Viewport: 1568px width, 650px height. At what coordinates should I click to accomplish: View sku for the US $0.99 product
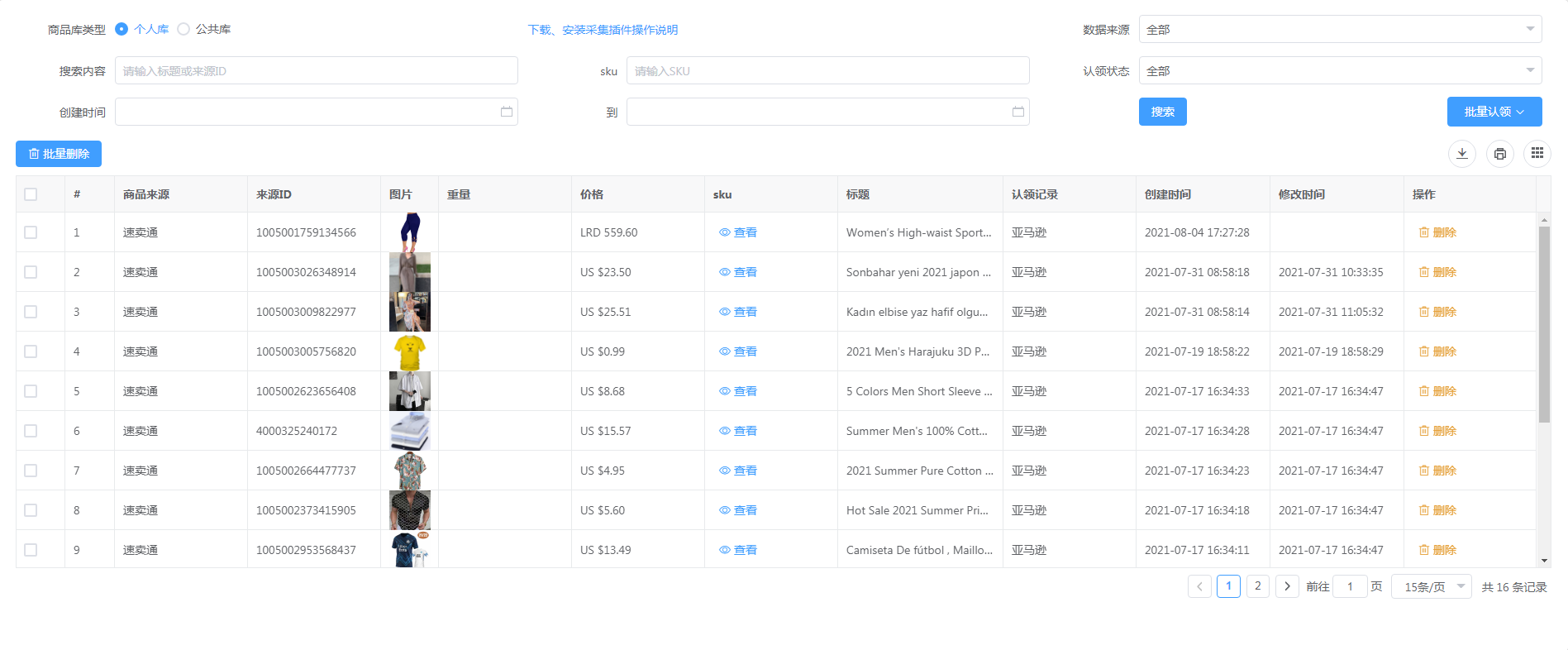(x=737, y=351)
